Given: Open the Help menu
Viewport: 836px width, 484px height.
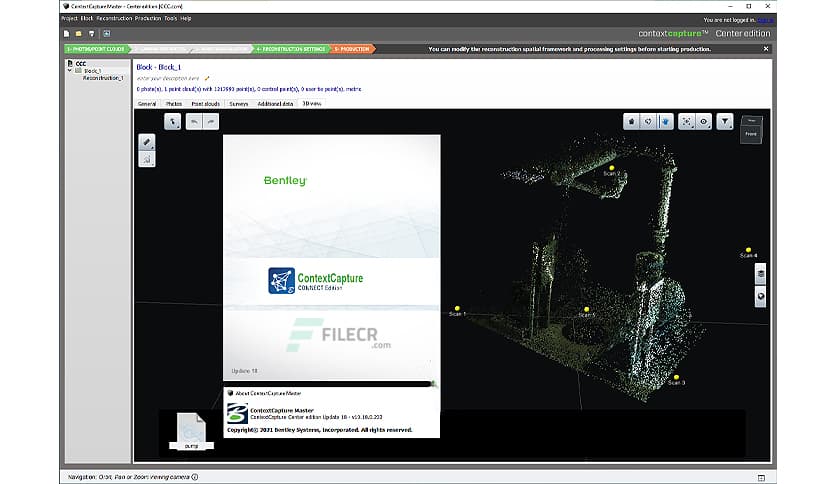Looking at the screenshot, I should (x=186, y=19).
